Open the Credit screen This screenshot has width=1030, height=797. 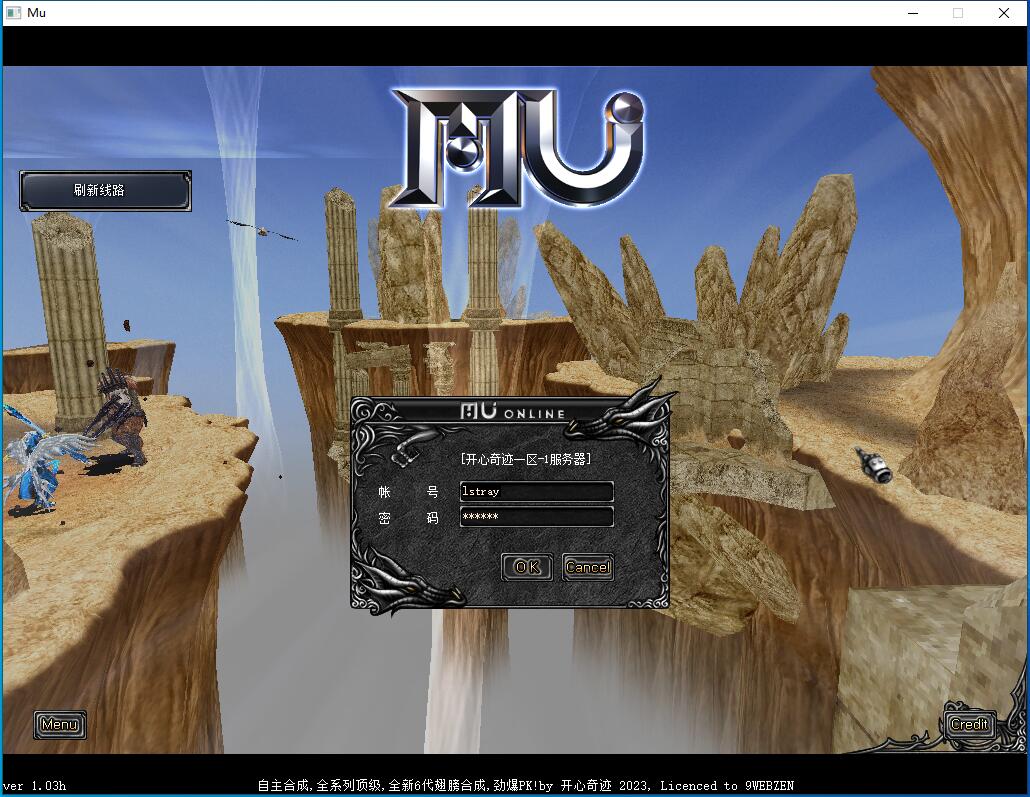pyautogui.click(x=969, y=724)
